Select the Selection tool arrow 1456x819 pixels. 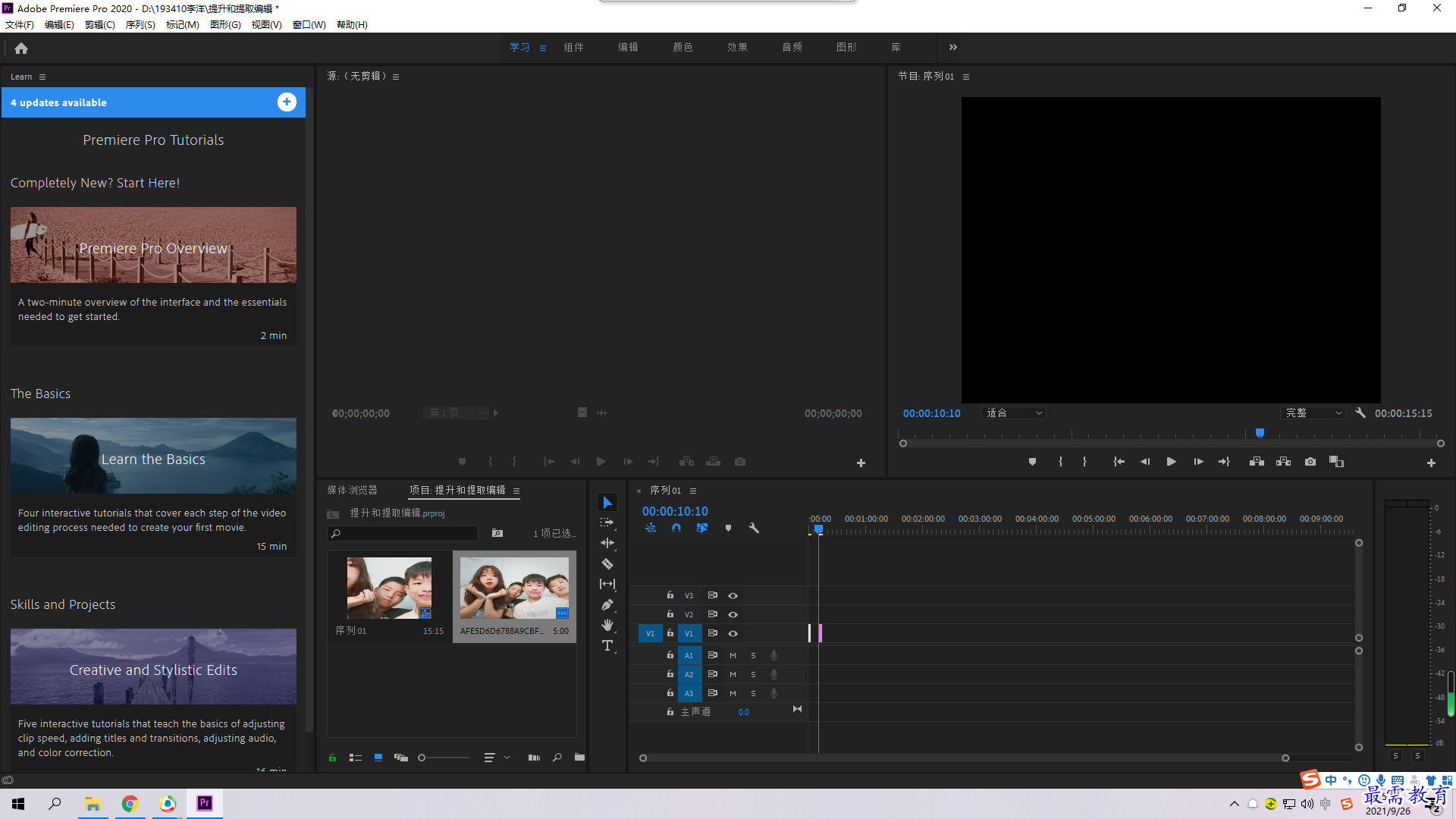coord(607,503)
